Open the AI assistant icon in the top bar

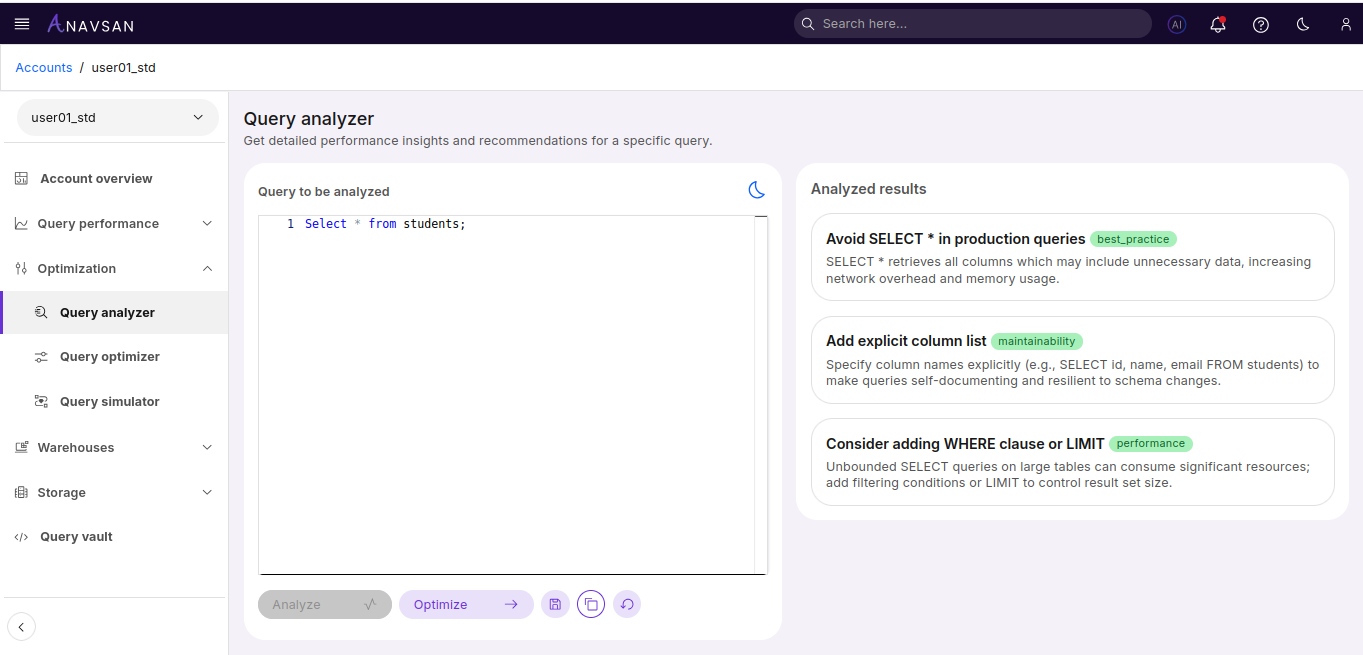pos(1176,24)
